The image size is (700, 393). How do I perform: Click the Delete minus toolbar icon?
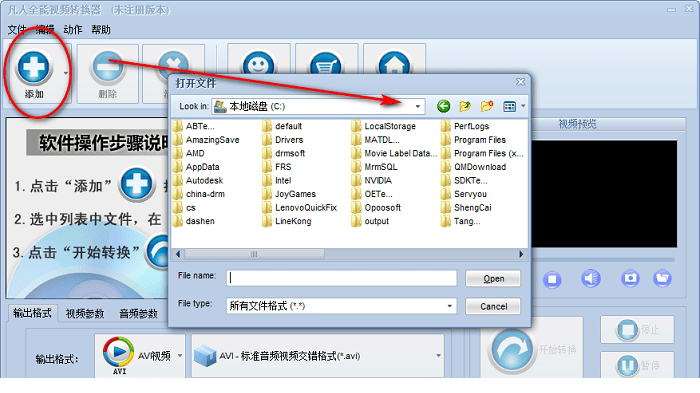(107, 68)
